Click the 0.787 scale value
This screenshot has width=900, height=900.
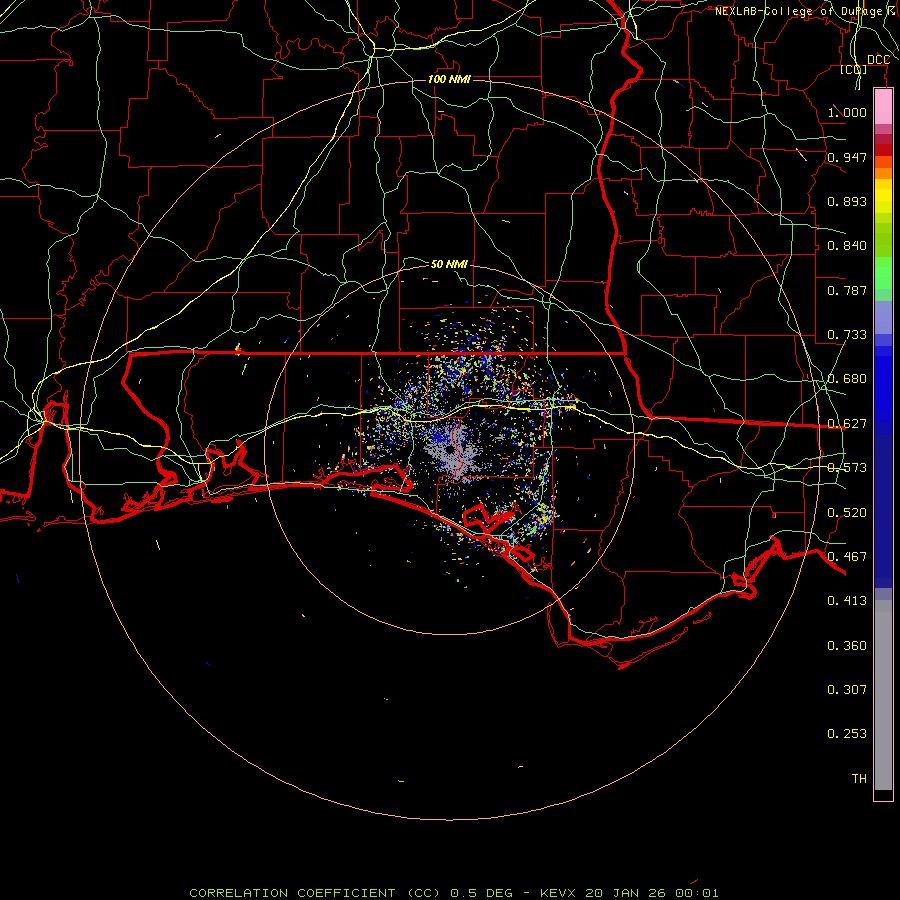[847, 290]
